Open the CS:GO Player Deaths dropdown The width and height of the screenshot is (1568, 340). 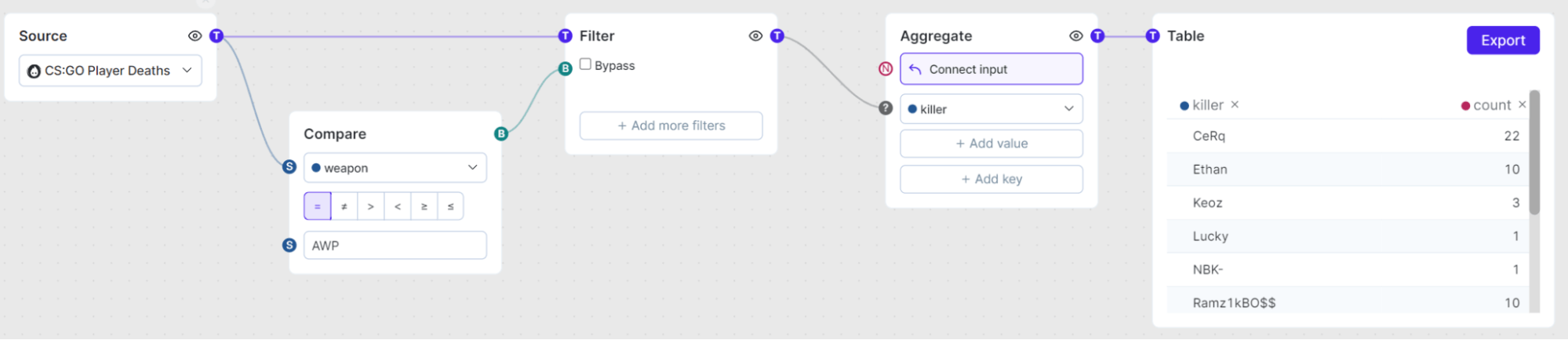pos(111,71)
